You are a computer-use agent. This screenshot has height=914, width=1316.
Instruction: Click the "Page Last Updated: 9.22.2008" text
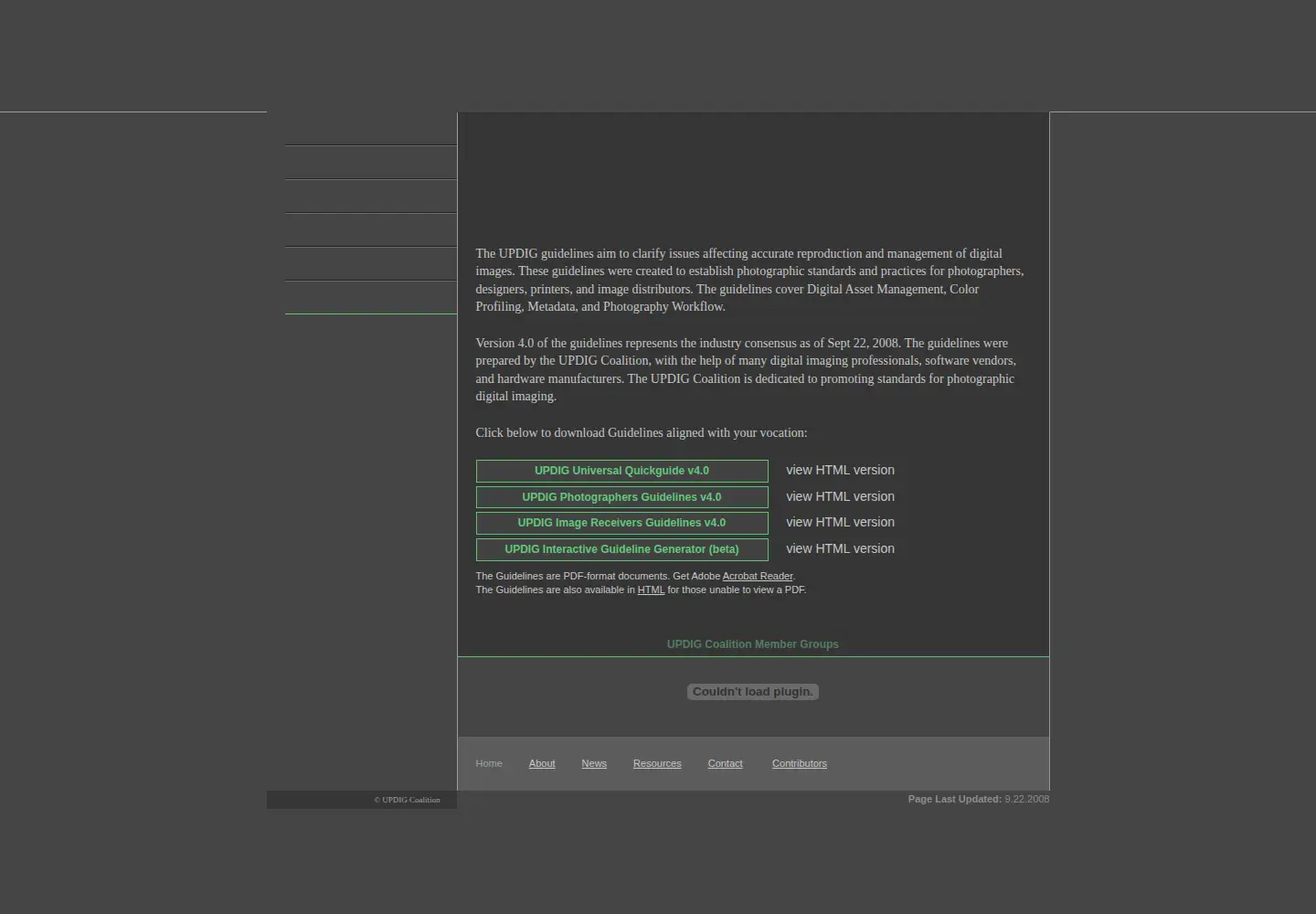[x=978, y=799]
